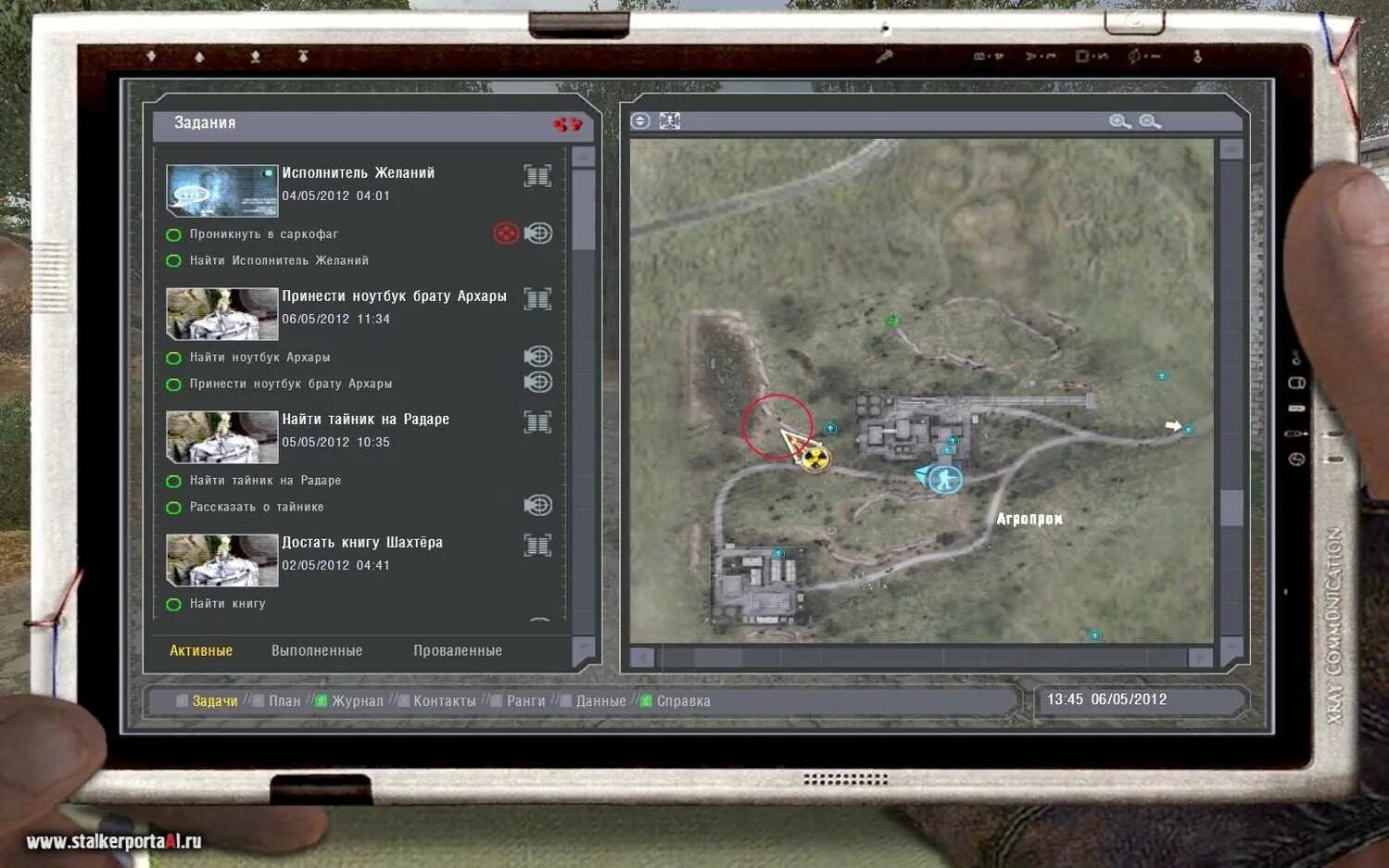Zoom out the map with magnifier minus
Screen dimensions: 1389x868
click(x=1150, y=121)
